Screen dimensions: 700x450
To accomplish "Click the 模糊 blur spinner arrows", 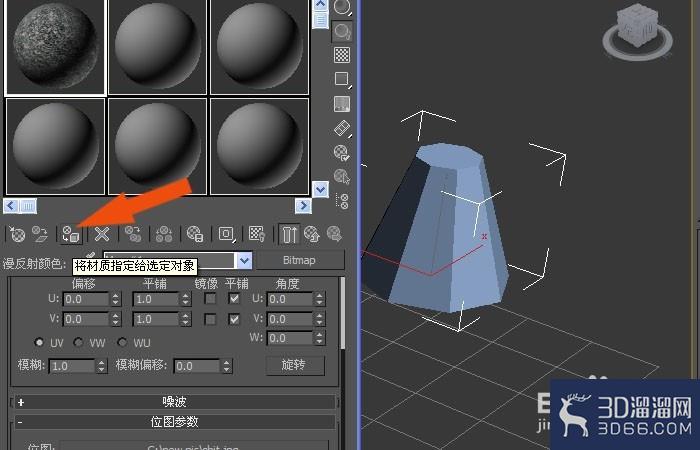I will click(101, 367).
